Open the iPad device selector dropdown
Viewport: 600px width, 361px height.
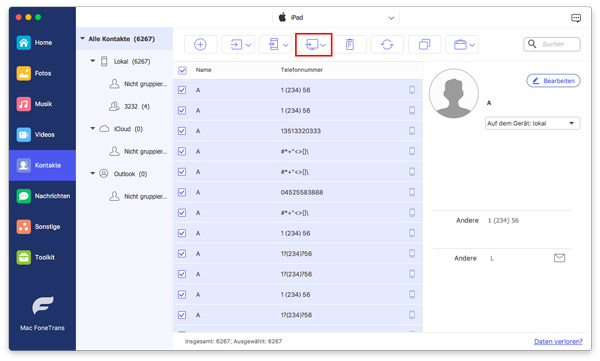click(337, 18)
